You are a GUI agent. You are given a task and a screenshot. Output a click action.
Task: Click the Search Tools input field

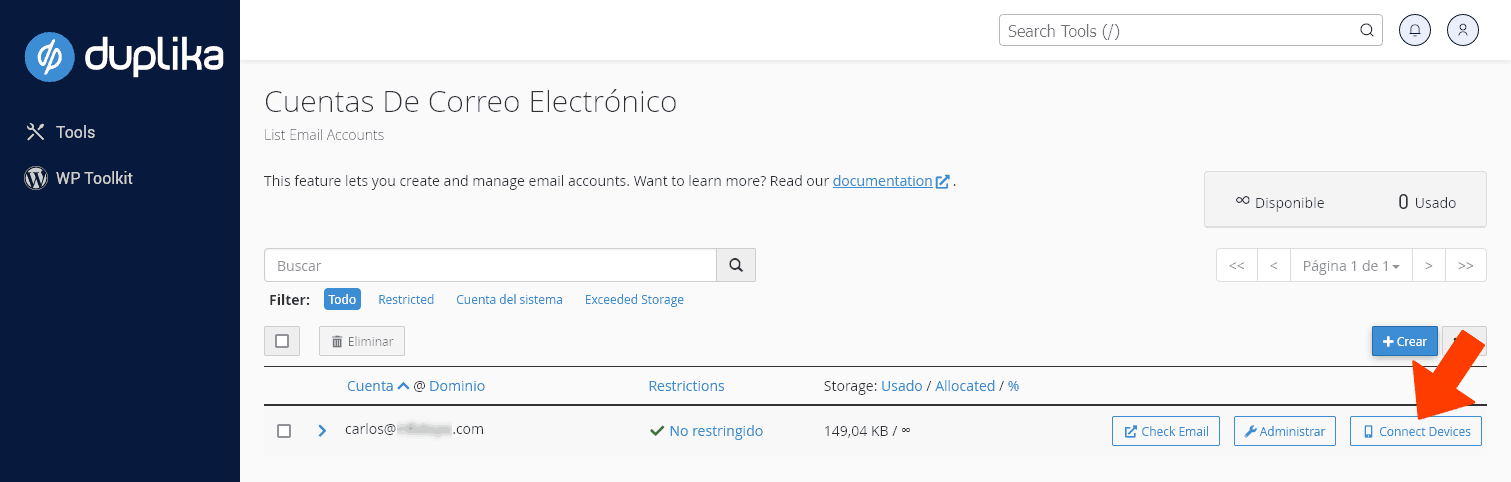click(x=1180, y=31)
